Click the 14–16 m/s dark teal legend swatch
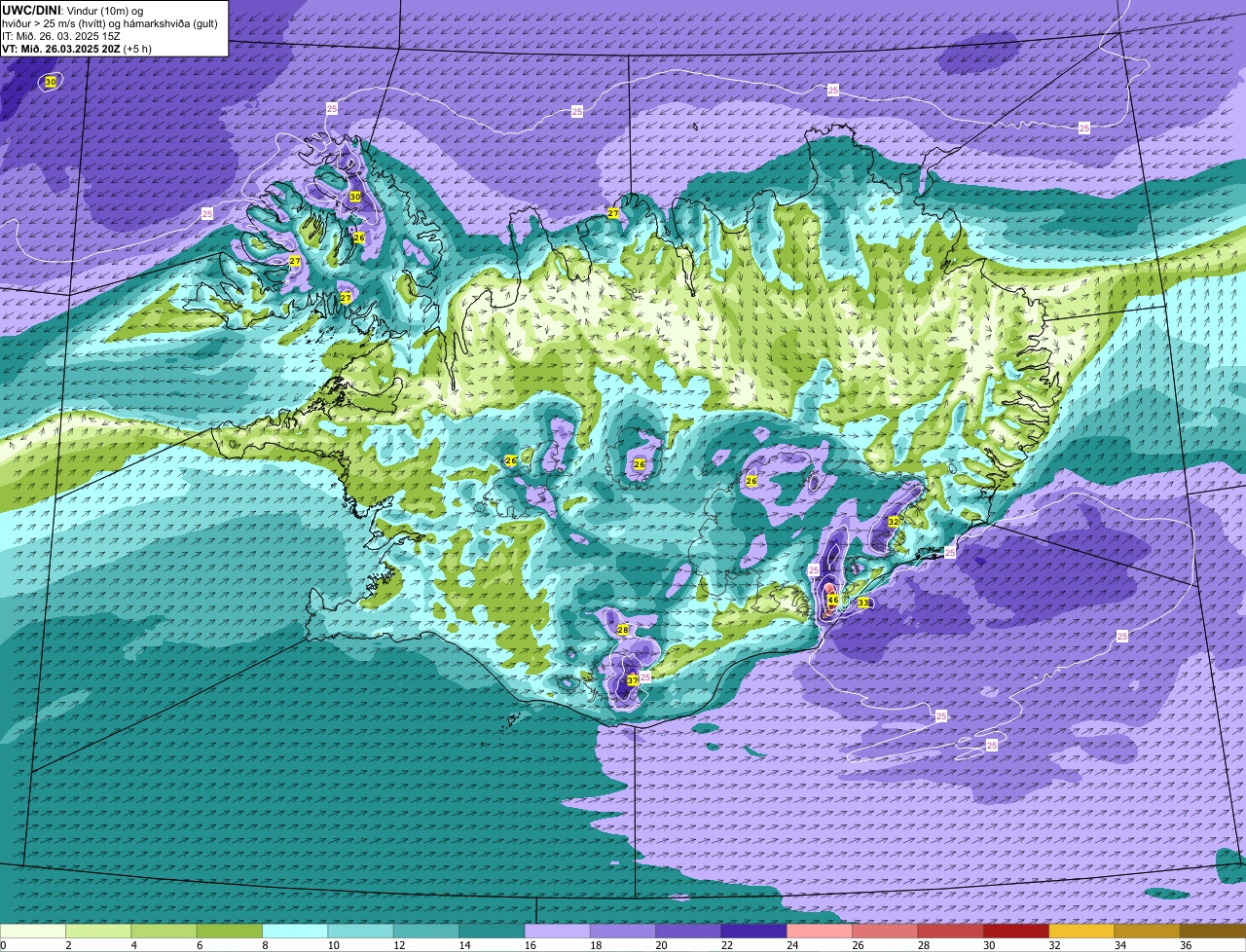Image resolution: width=1246 pixels, height=952 pixels. 492,931
